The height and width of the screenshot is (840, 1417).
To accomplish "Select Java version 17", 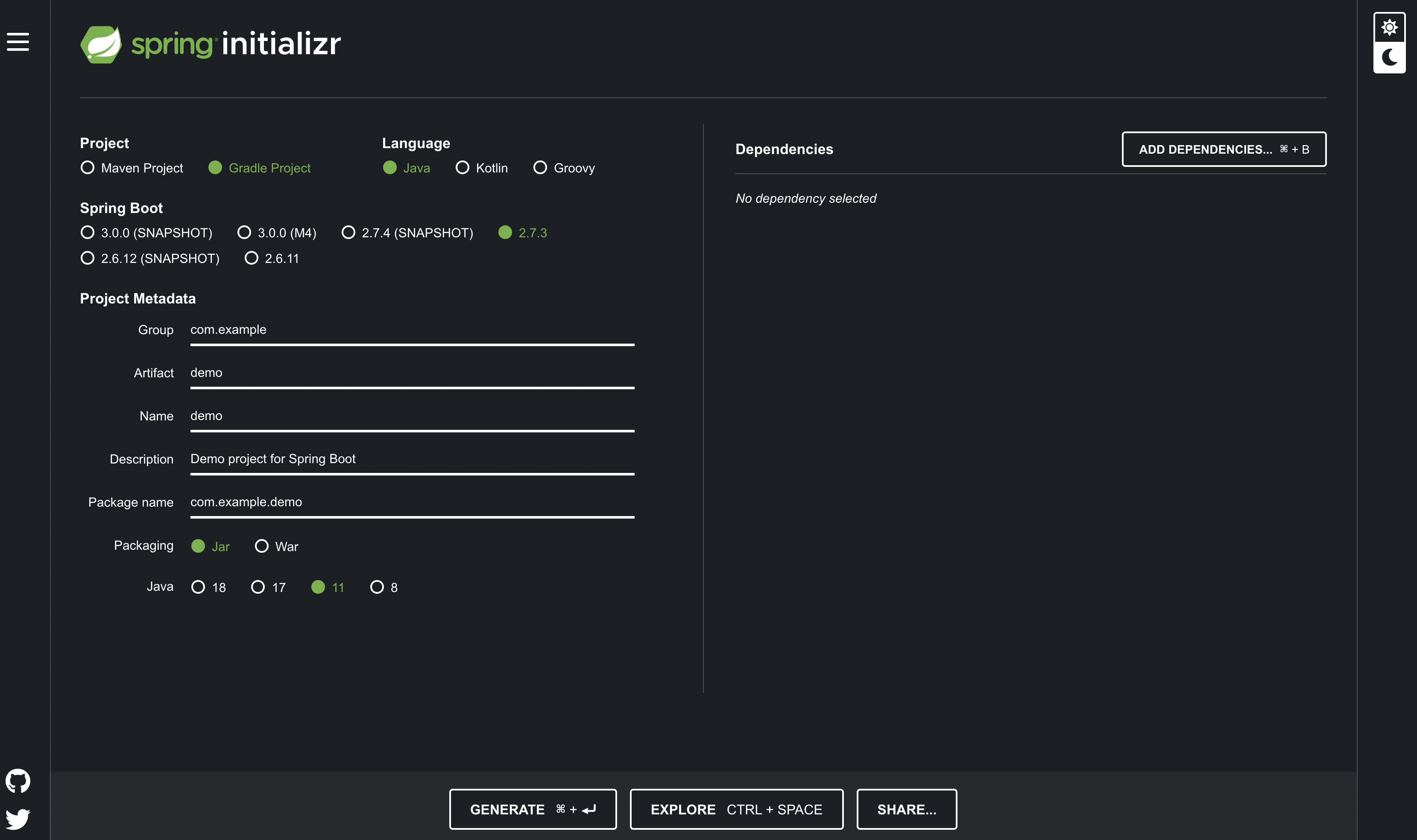I will pyautogui.click(x=258, y=587).
